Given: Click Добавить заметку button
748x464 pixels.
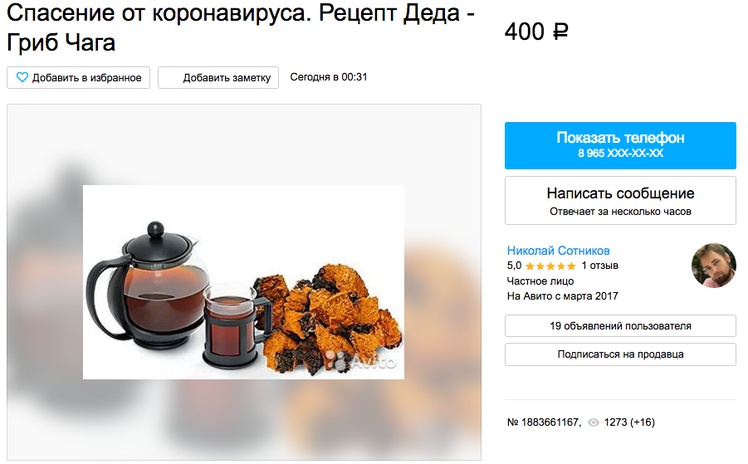Looking at the screenshot, I should pyautogui.click(x=218, y=77).
